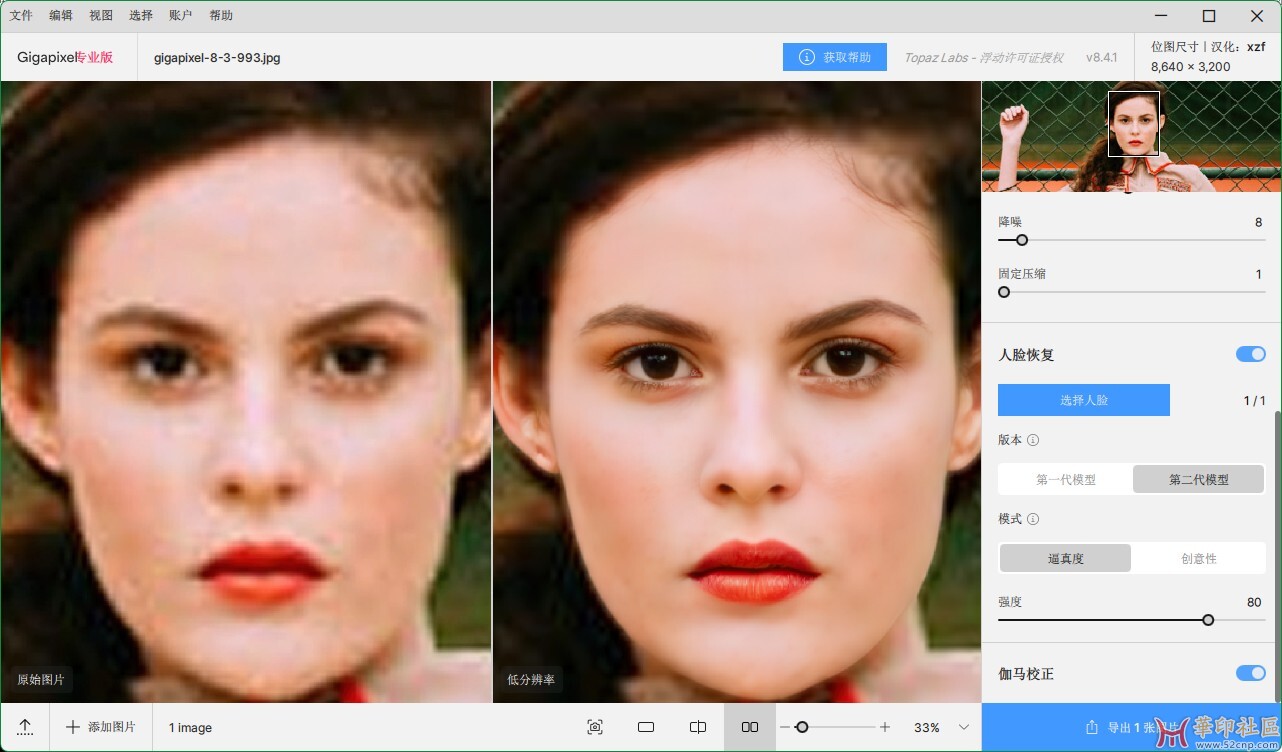This screenshot has height=752, width=1282.
Task: Switch to single image view
Action: pyautogui.click(x=646, y=727)
